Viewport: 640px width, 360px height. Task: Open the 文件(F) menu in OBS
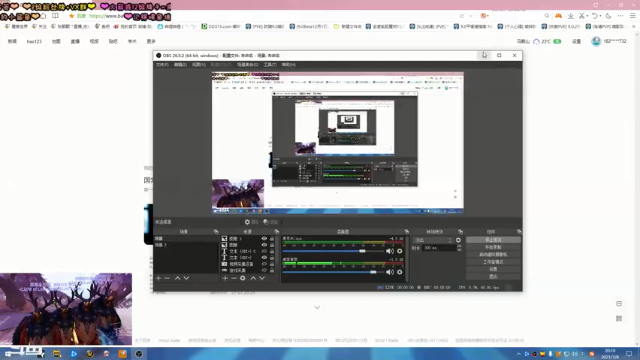(162, 64)
